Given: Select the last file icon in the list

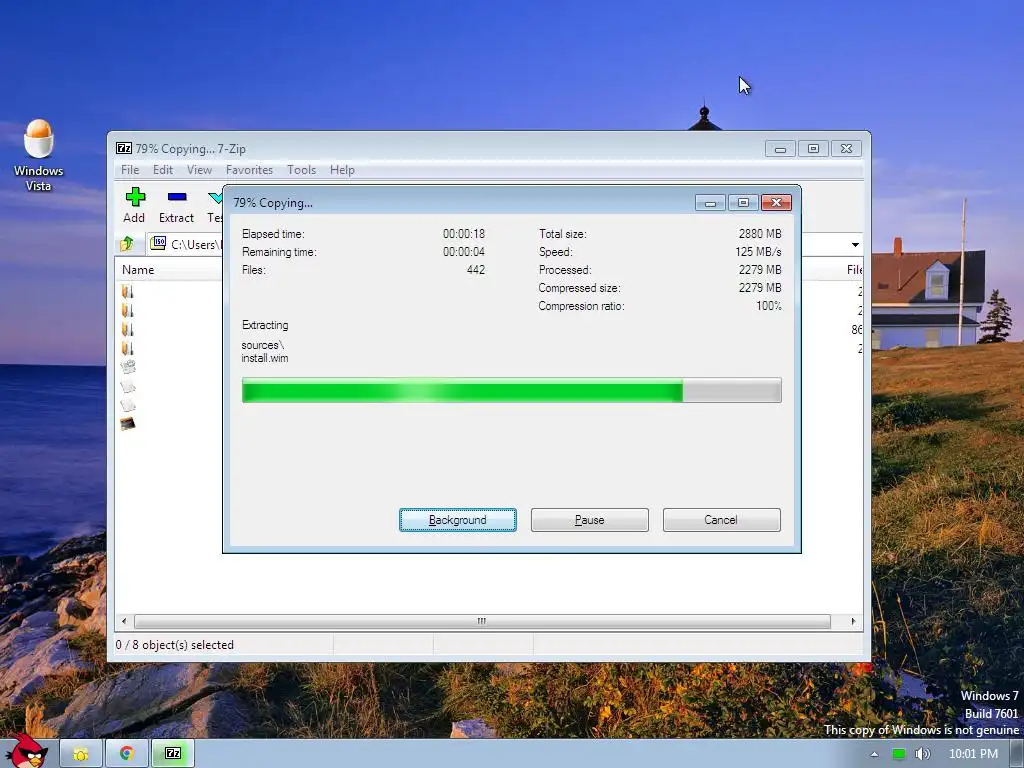Looking at the screenshot, I should pyautogui.click(x=128, y=424).
